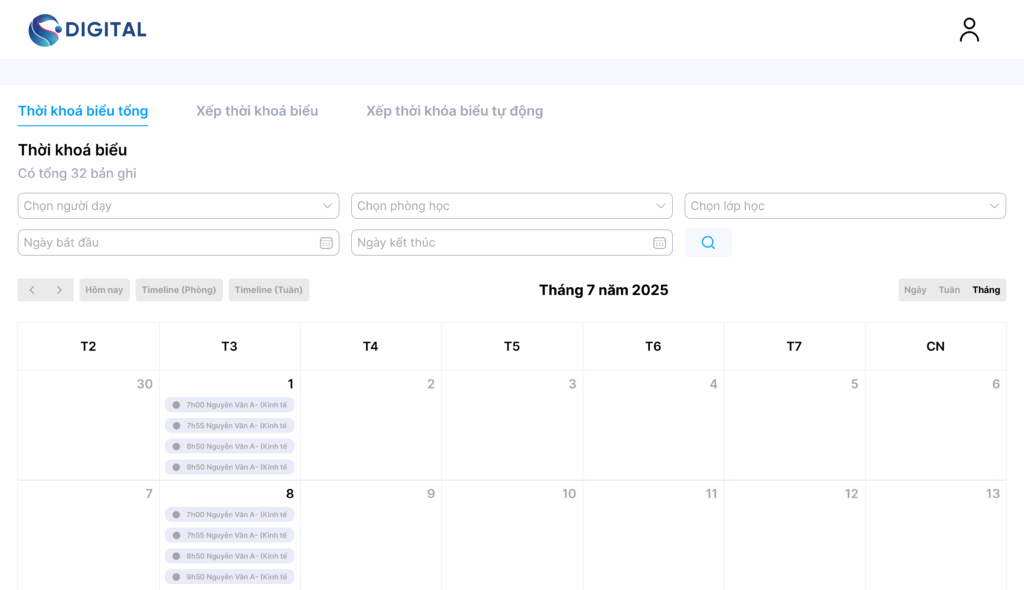
Task: Open the user profile icon
Action: point(969,30)
